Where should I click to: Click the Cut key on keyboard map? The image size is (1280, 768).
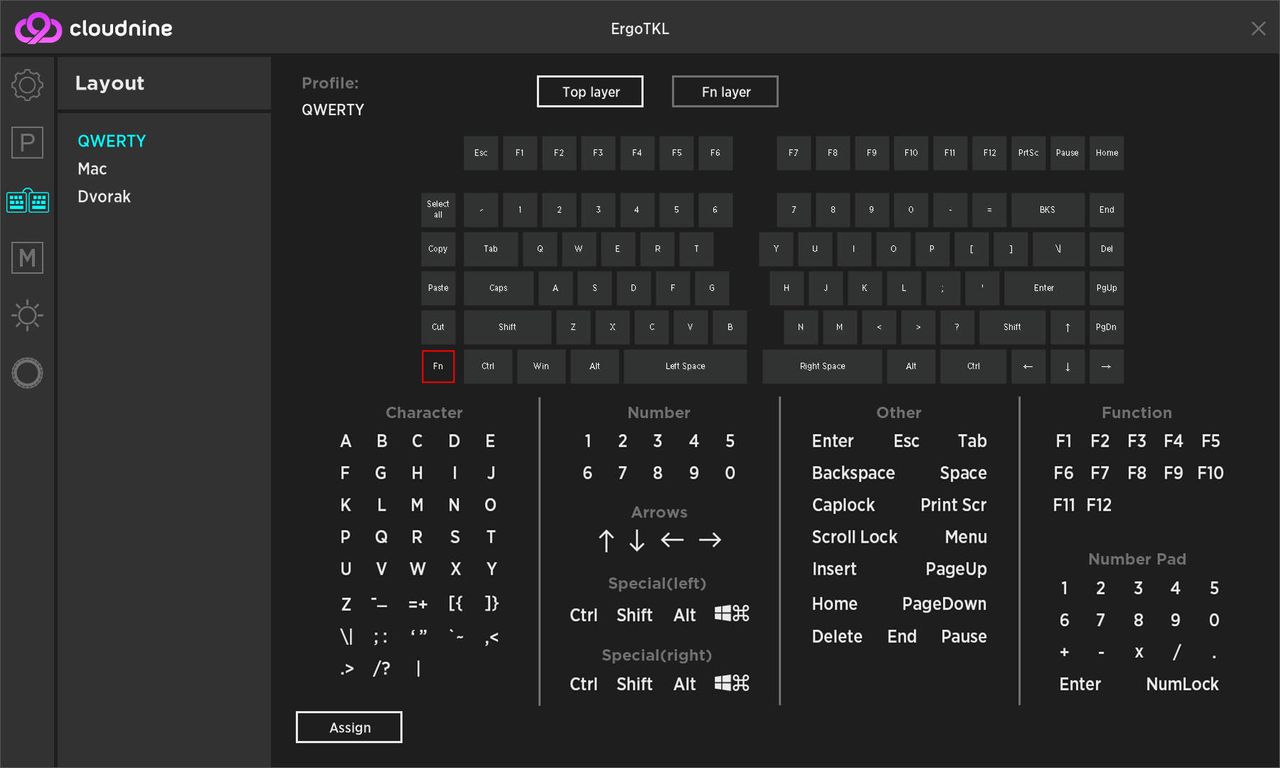(438, 327)
